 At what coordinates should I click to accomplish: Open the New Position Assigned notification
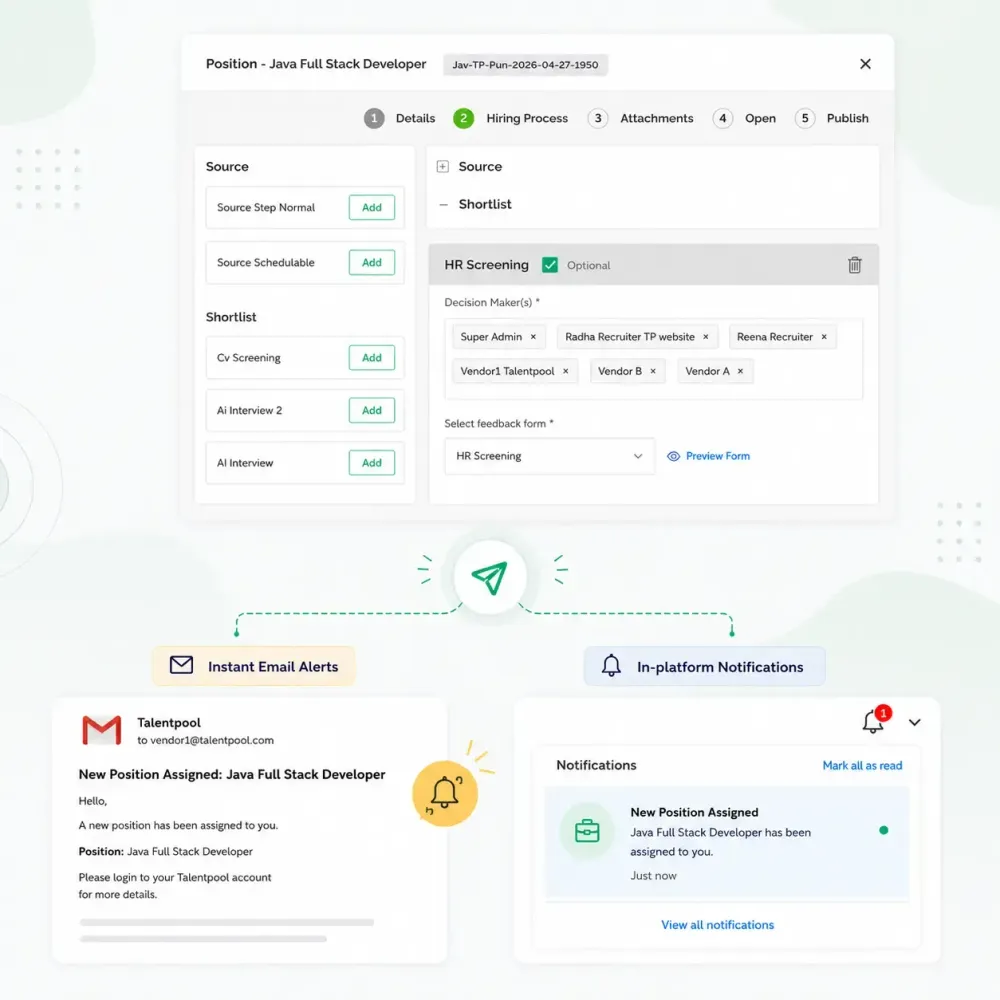coord(727,842)
